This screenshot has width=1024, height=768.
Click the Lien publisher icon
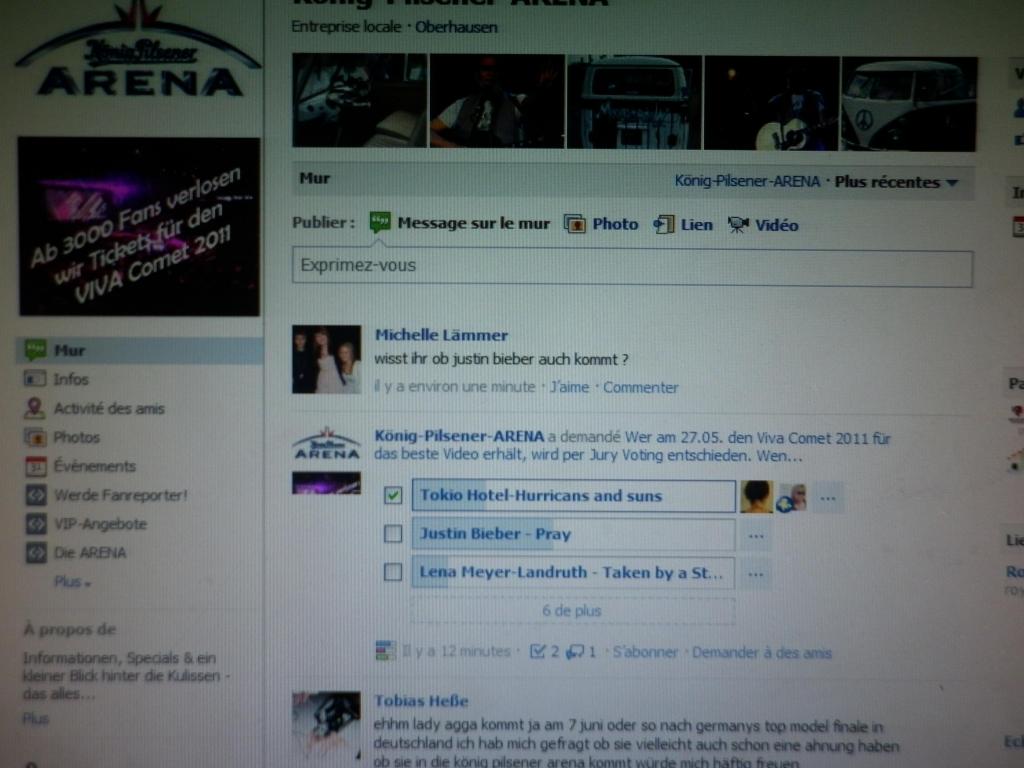coord(664,225)
